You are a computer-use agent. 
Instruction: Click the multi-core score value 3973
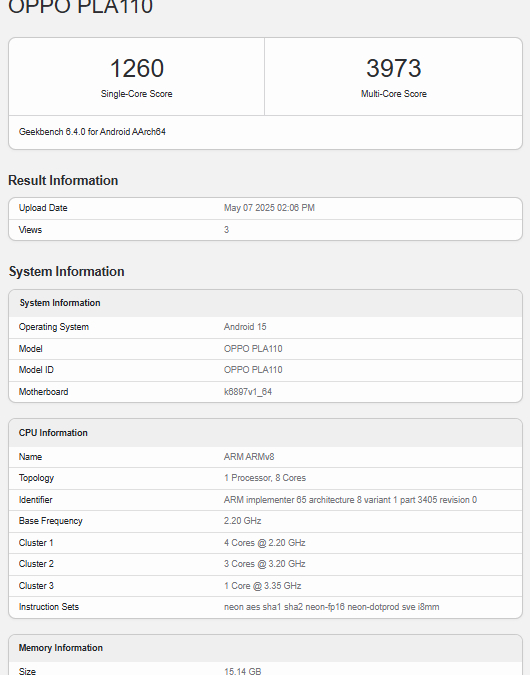click(x=394, y=68)
